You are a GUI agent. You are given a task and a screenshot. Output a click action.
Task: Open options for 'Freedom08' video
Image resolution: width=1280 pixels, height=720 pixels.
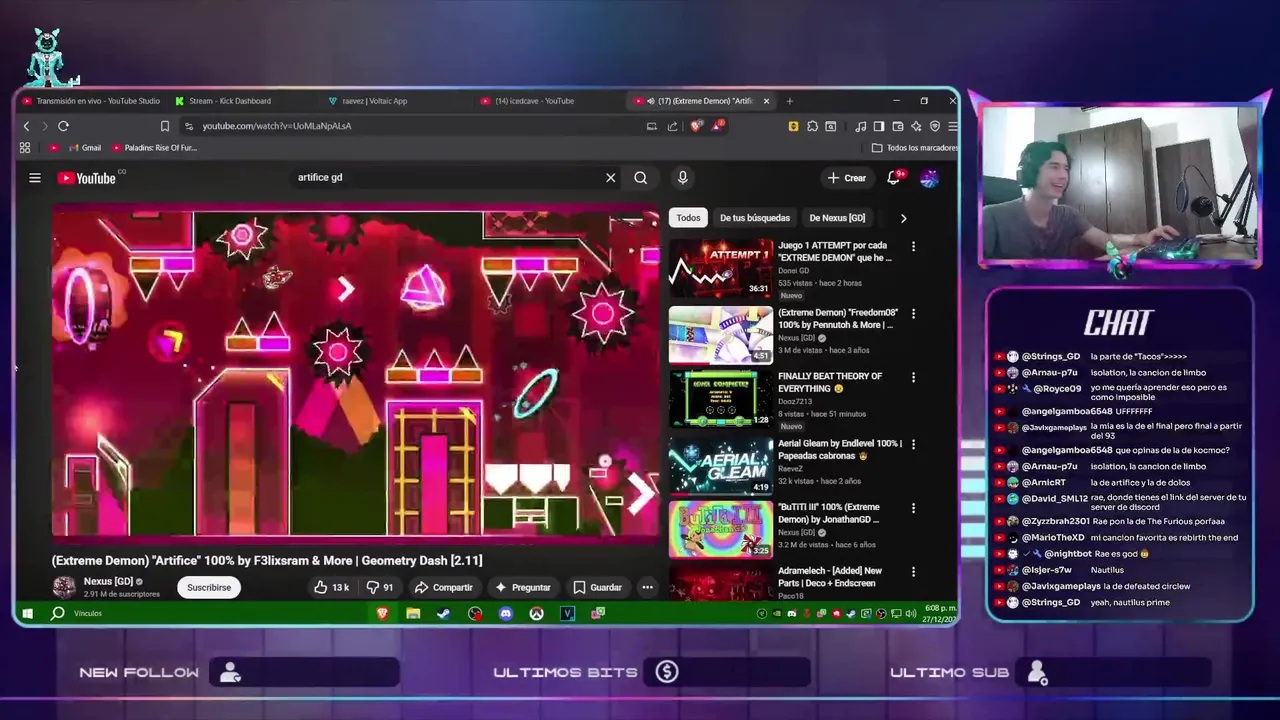(x=913, y=314)
